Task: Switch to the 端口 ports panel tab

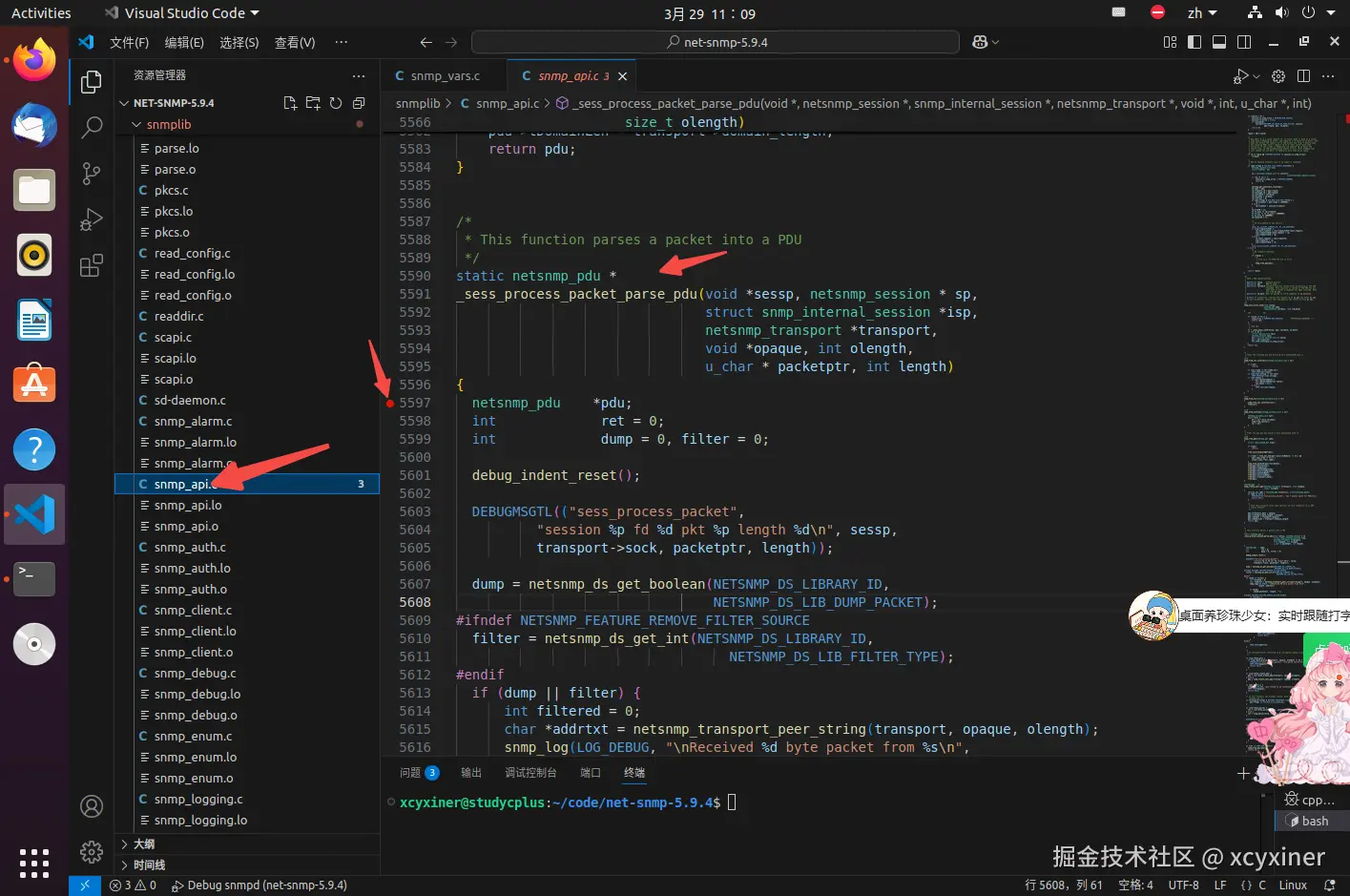Action: [591, 773]
